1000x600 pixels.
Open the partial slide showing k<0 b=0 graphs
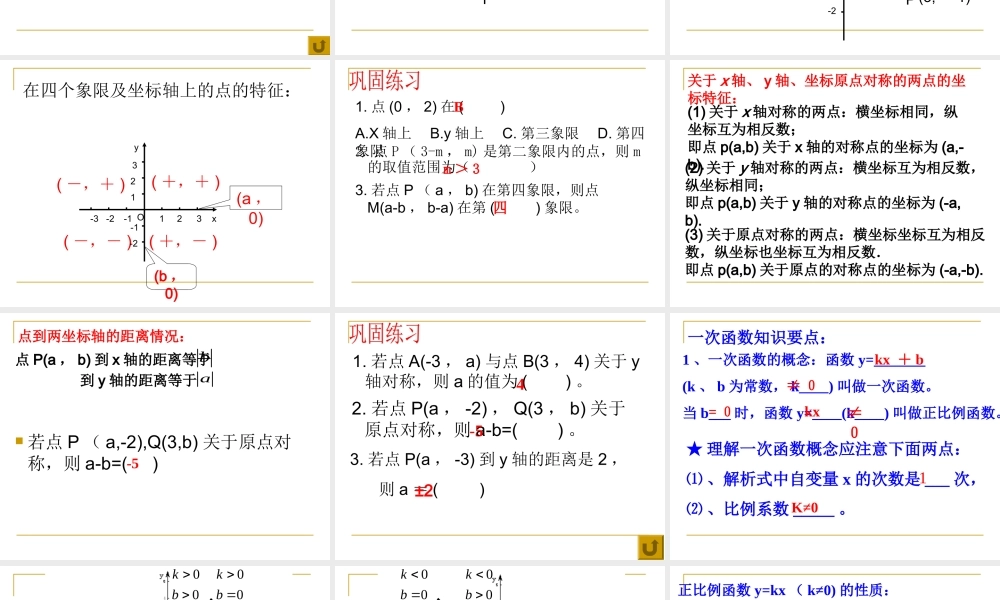point(499,583)
